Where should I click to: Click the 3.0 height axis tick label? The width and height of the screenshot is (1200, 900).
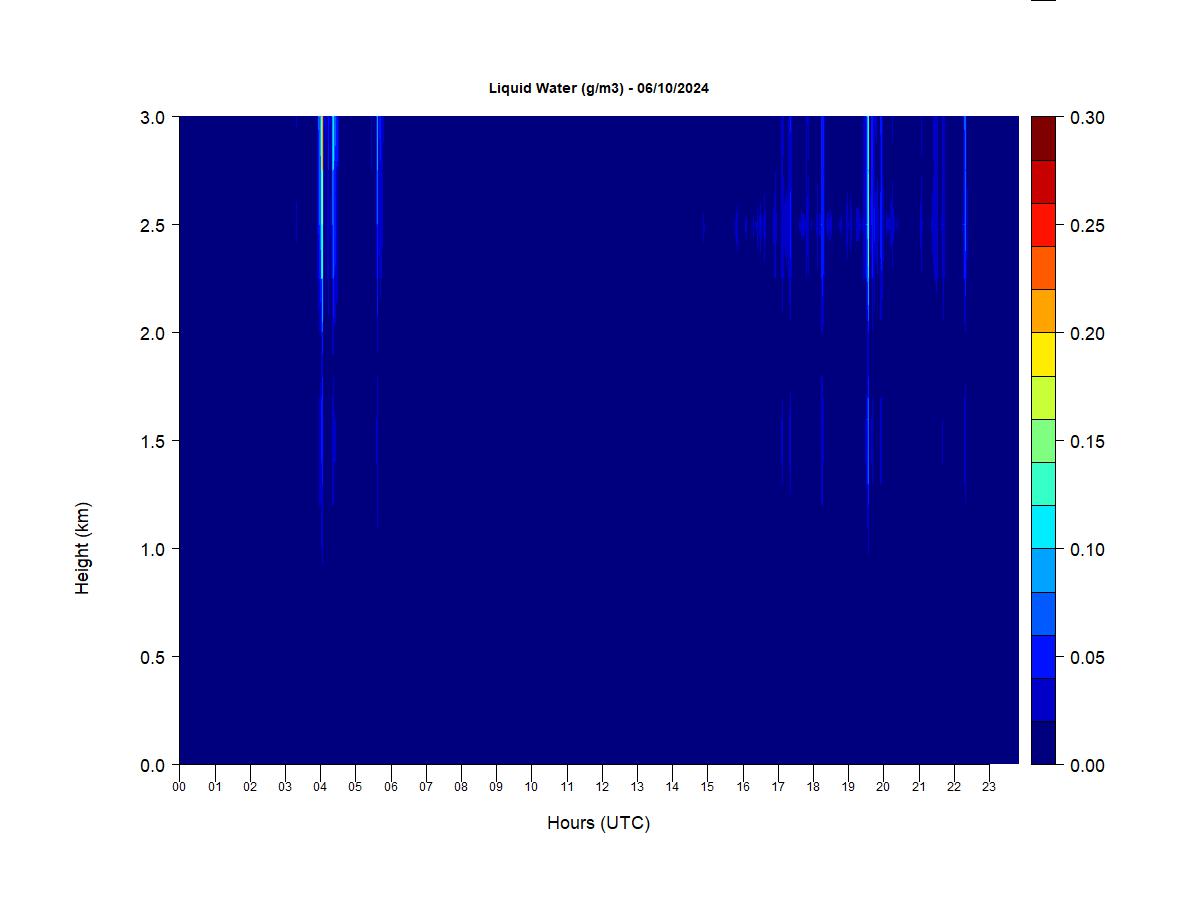[x=153, y=118]
